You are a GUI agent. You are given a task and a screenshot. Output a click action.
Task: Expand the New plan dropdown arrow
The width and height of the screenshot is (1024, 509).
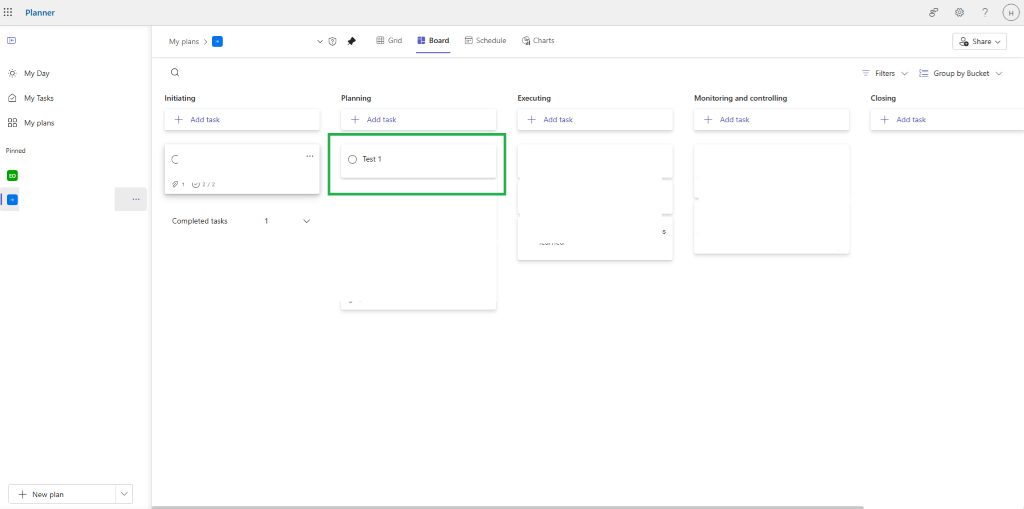click(x=124, y=495)
